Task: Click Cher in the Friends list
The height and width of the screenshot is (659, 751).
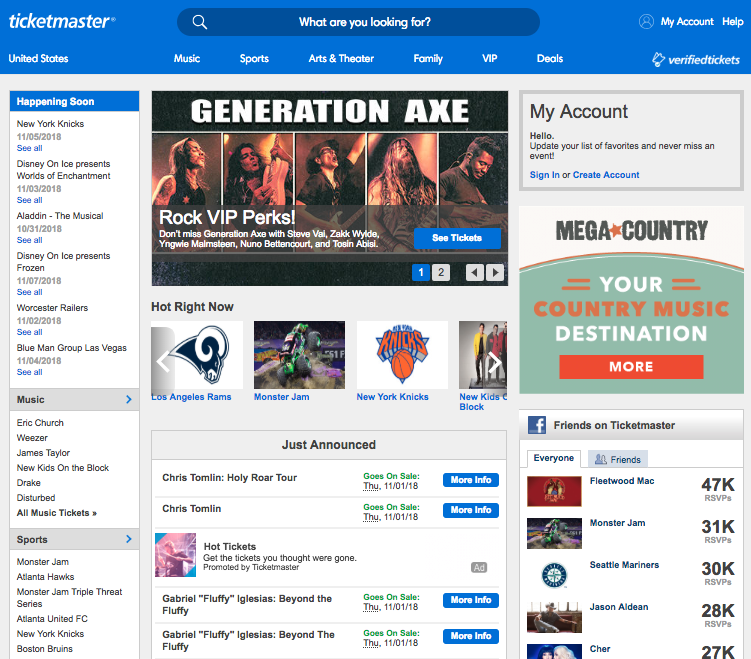Action: (x=600, y=649)
